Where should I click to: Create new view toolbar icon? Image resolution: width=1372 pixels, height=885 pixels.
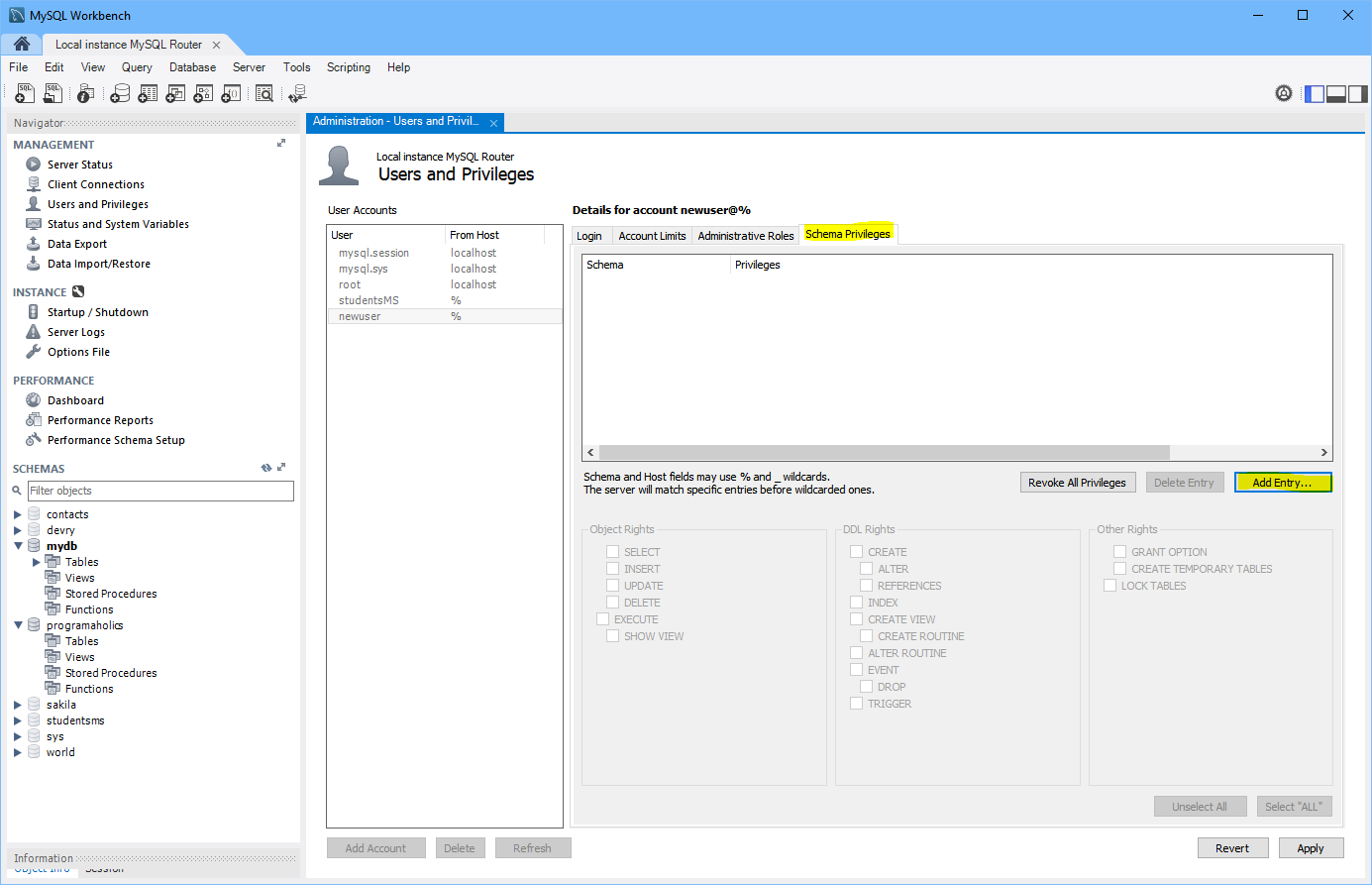tap(175, 93)
